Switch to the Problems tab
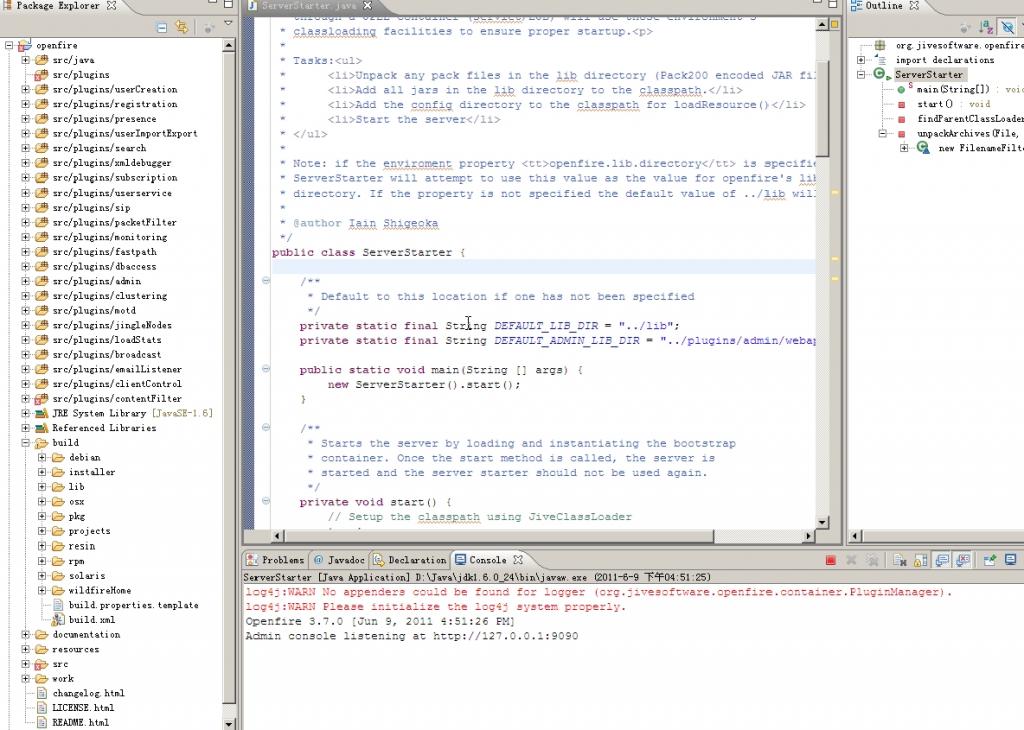Image resolution: width=1024 pixels, height=730 pixels. pos(282,560)
